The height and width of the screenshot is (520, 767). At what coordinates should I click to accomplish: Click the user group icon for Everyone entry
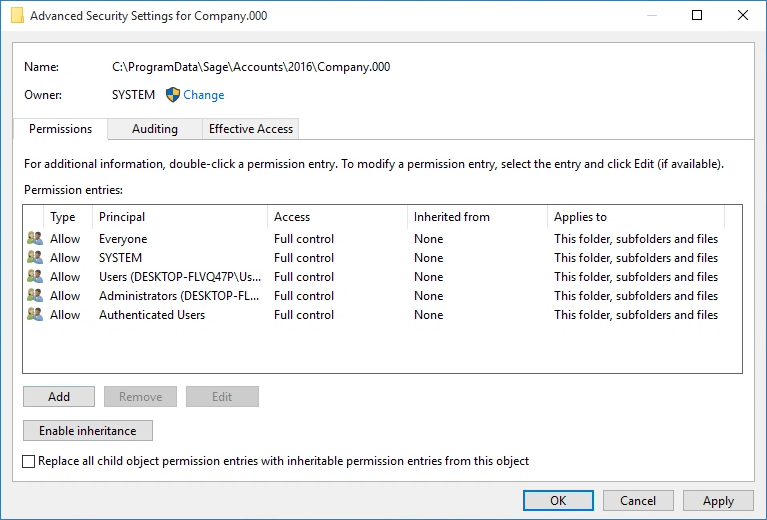click(x=35, y=239)
